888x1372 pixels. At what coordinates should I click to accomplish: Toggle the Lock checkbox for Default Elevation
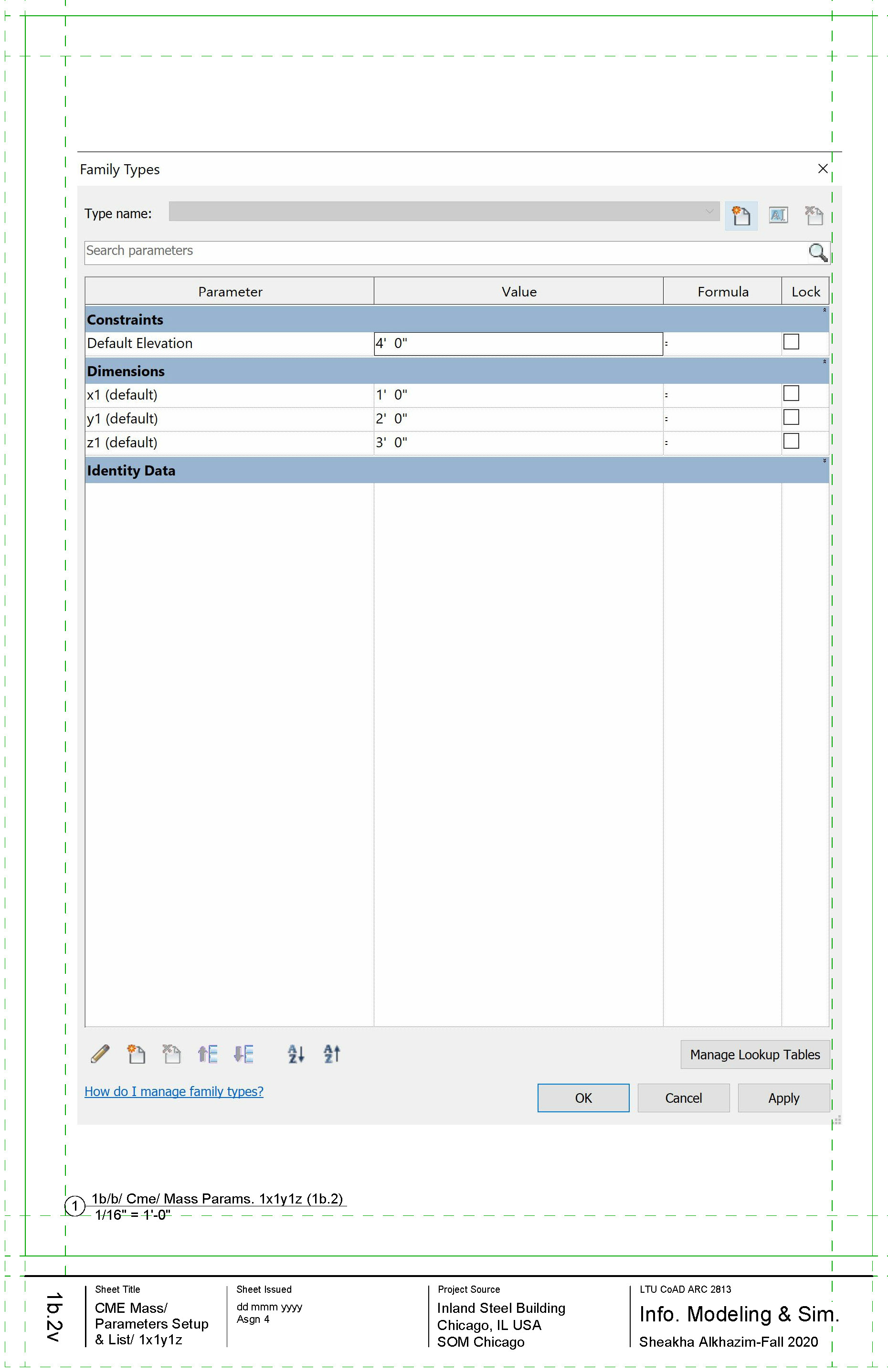coord(791,342)
